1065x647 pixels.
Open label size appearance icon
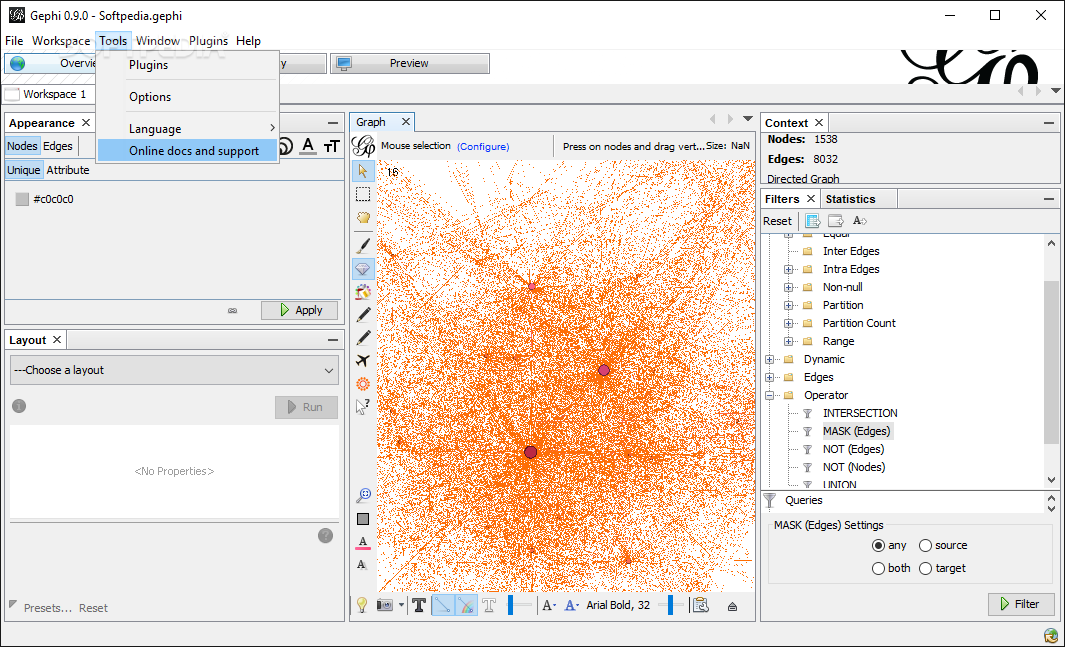coord(331,146)
